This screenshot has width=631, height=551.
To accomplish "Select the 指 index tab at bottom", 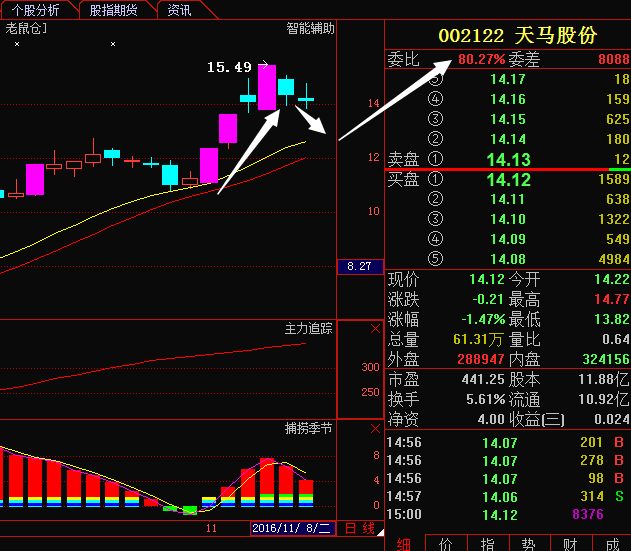I will [487, 543].
